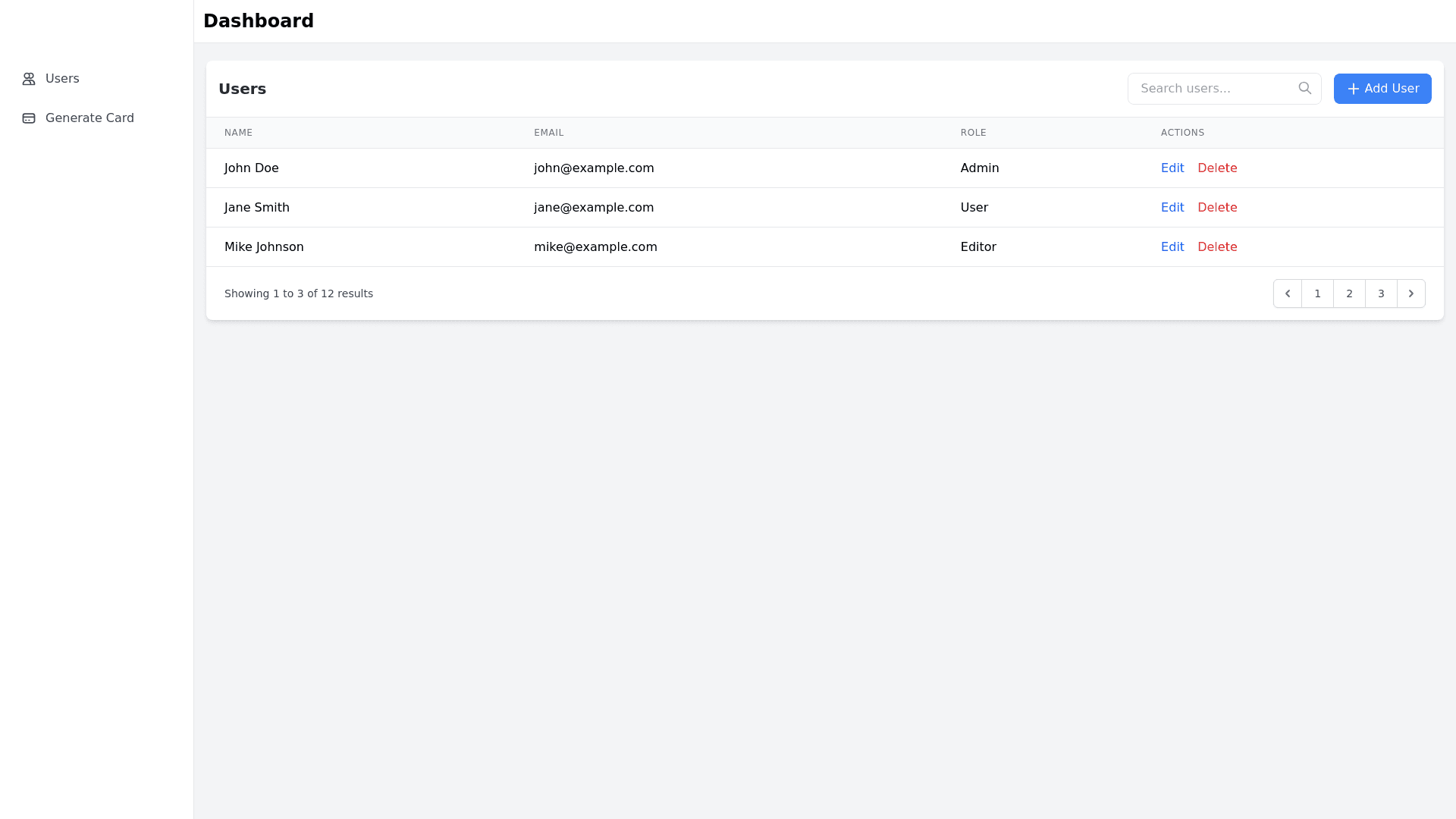This screenshot has height=819, width=1456.
Task: Delete Jane Smith from users
Action: [x=1216, y=208]
